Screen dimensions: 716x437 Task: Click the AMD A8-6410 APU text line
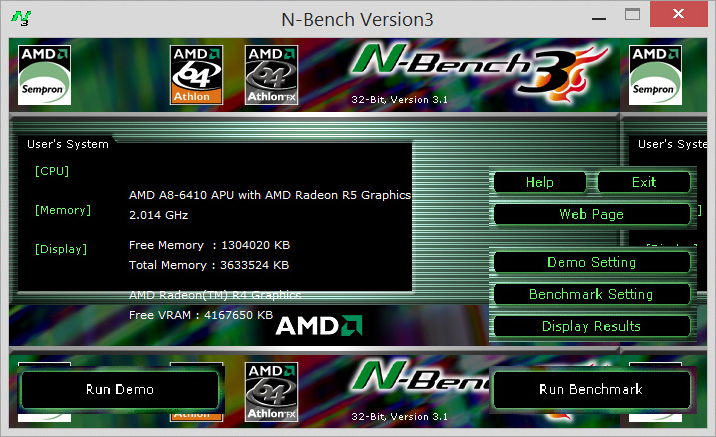pyautogui.click(x=270, y=195)
